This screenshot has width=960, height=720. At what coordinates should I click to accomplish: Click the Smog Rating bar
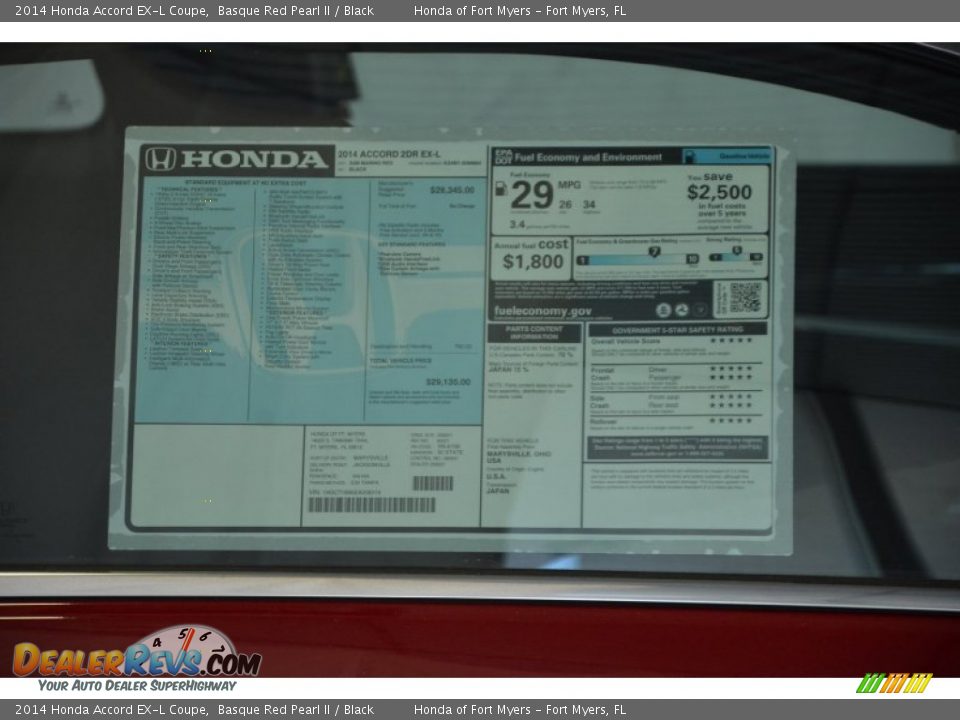(736, 257)
